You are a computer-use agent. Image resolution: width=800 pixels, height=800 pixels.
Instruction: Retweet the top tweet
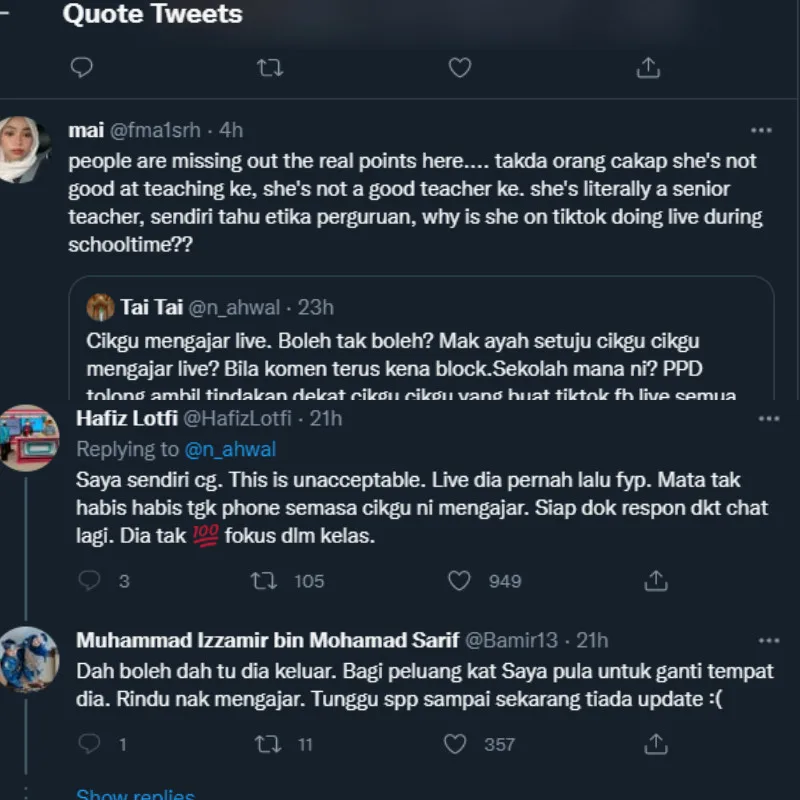(x=270, y=67)
